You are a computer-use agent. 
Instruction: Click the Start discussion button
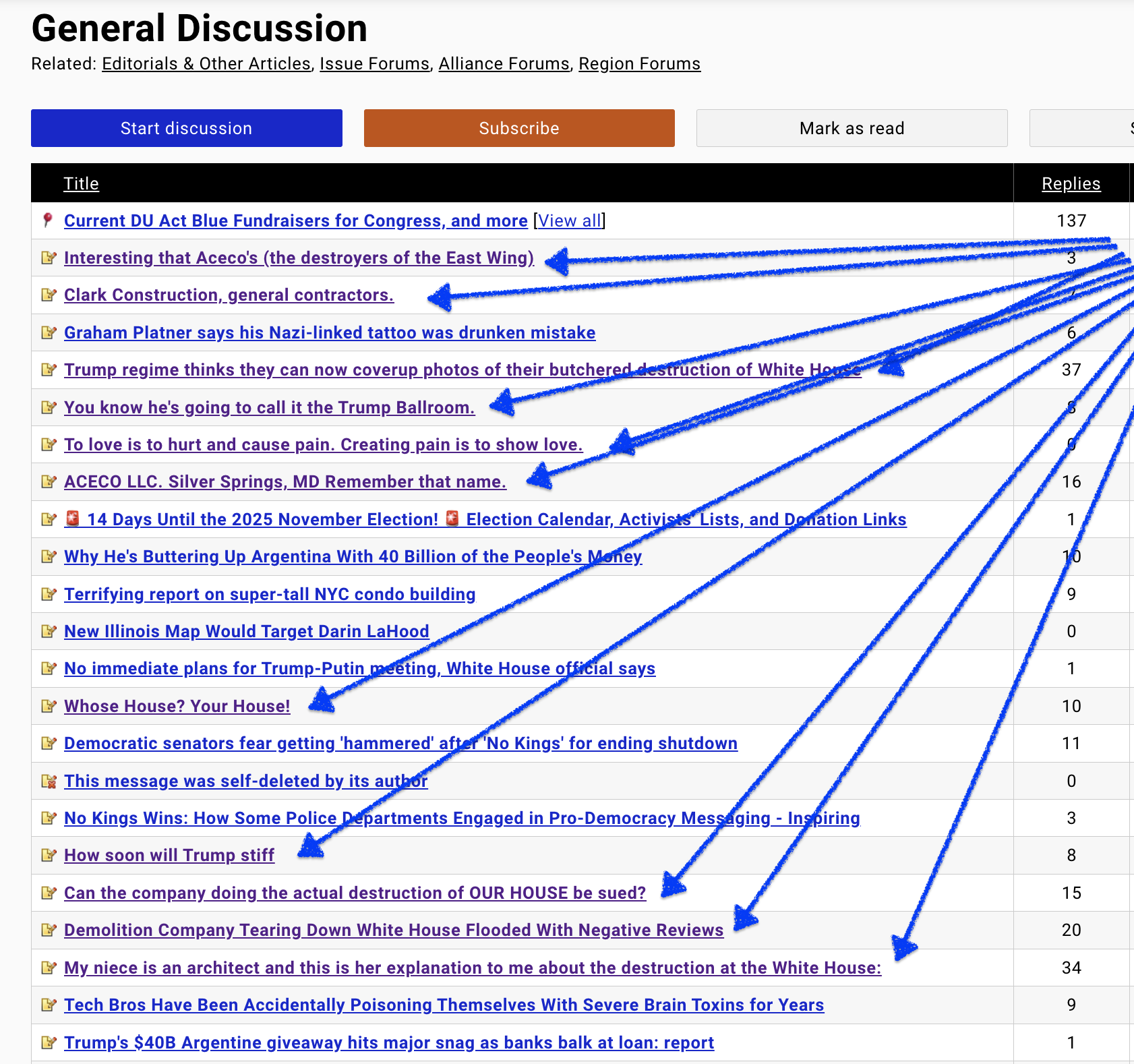(186, 128)
